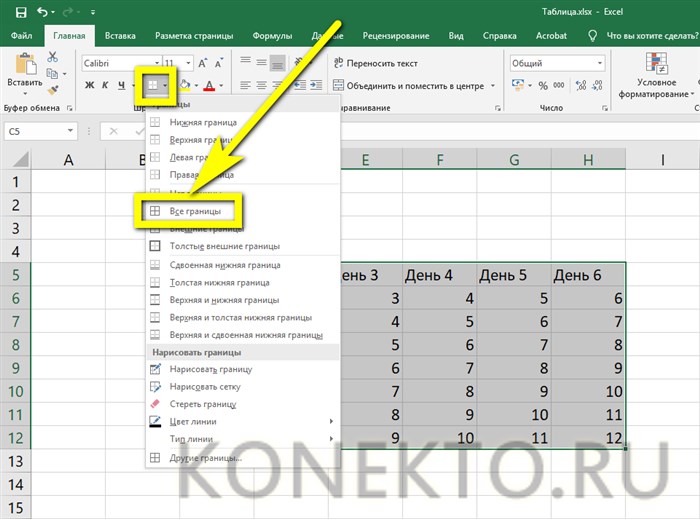Viewport: 700px width, 519px height.
Task: Activate the Format Painter brush
Action: 53,90
